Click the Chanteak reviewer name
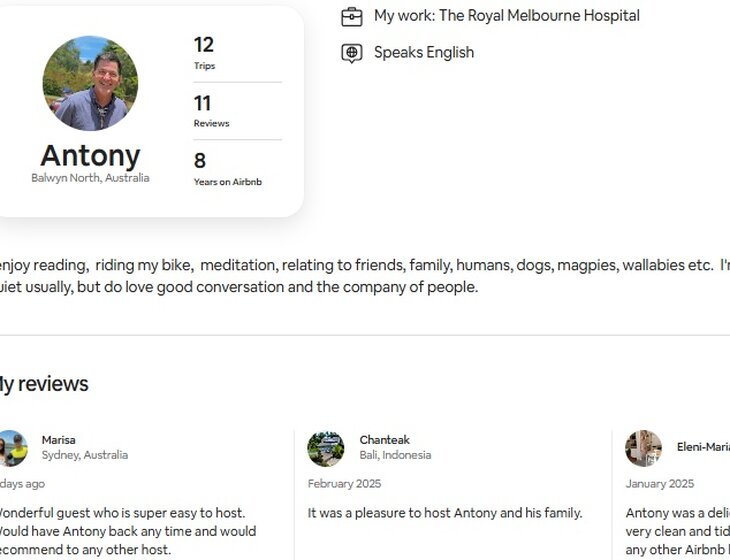The image size is (730, 560). click(385, 440)
